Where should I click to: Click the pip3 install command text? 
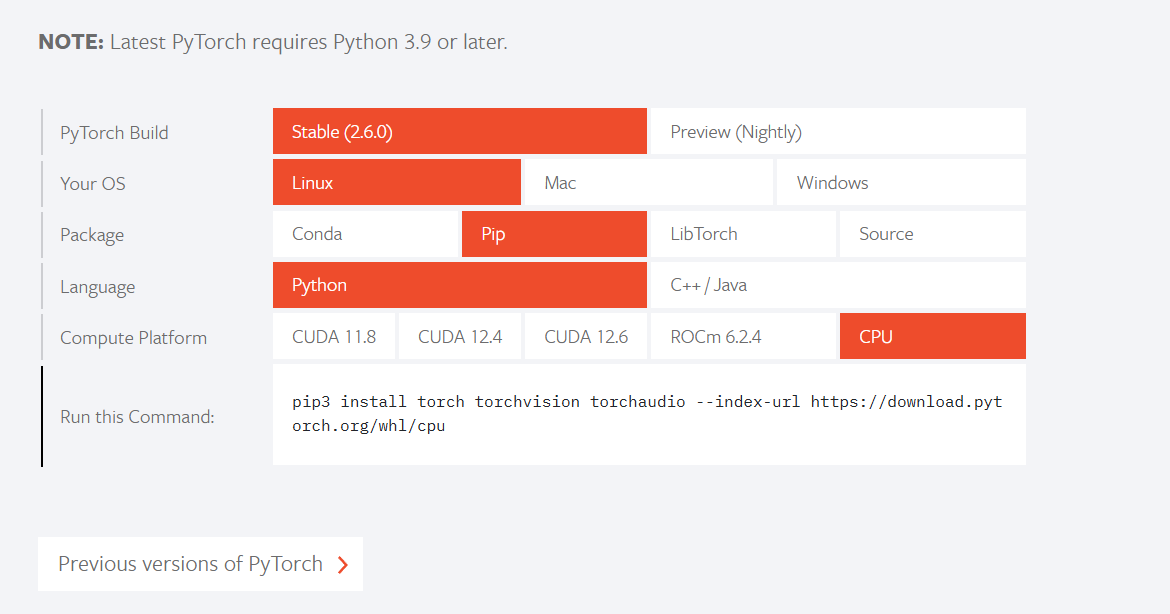click(647, 413)
